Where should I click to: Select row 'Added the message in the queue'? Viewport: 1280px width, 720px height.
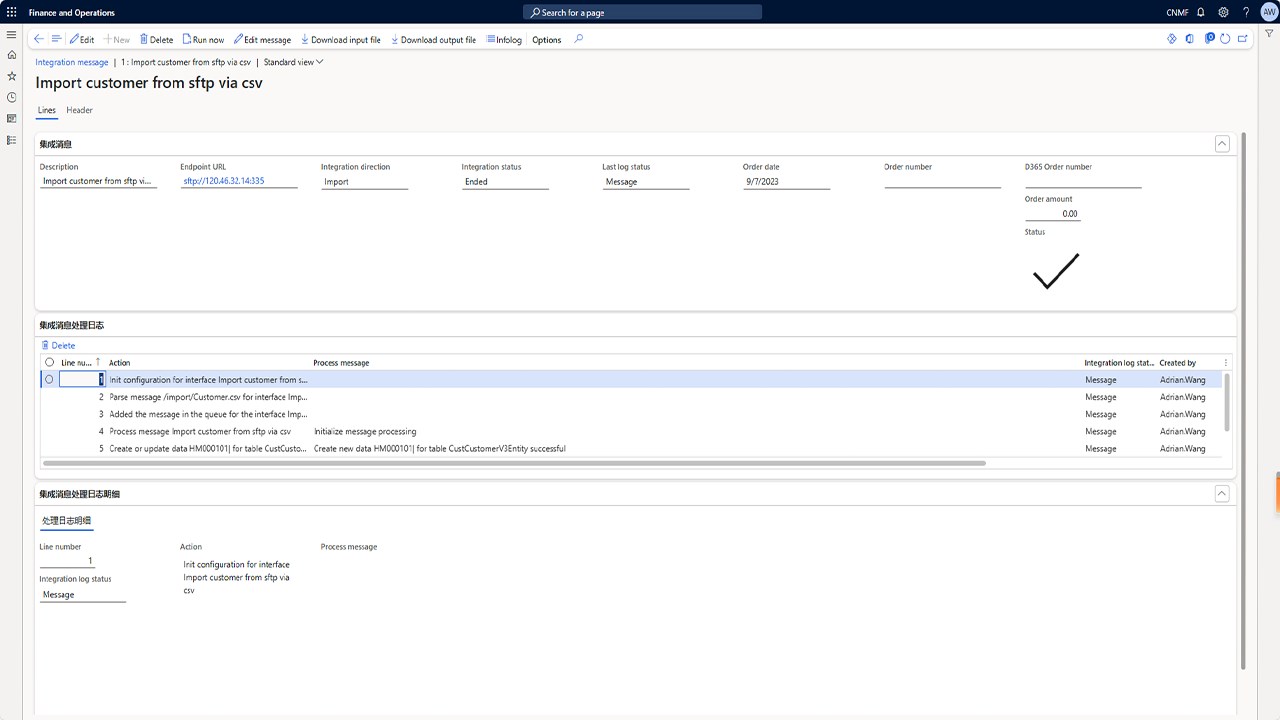pyautogui.click(x=632, y=414)
